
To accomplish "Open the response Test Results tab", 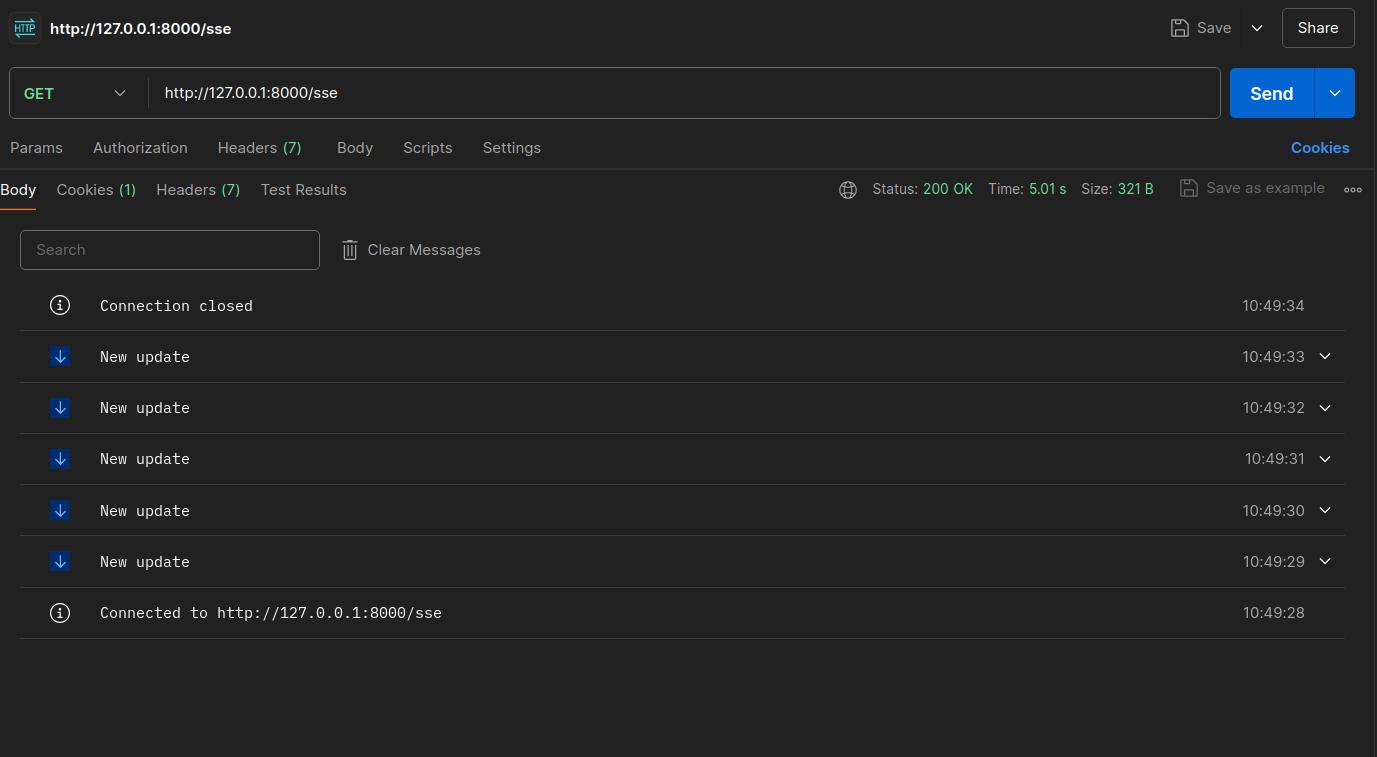I will pyautogui.click(x=303, y=190).
